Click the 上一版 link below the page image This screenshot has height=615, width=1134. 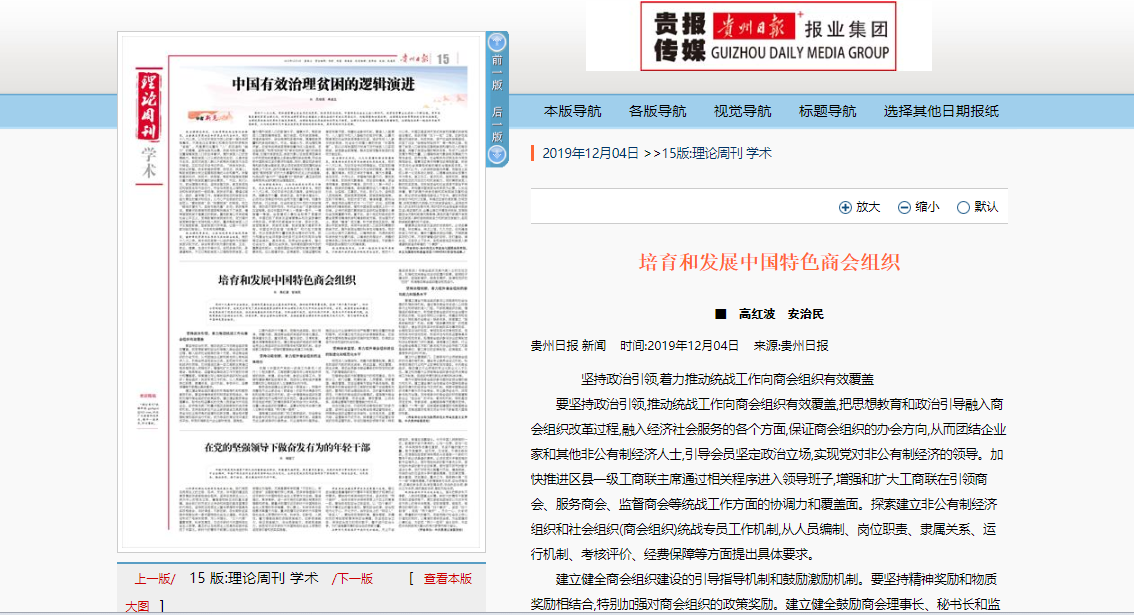(154, 578)
